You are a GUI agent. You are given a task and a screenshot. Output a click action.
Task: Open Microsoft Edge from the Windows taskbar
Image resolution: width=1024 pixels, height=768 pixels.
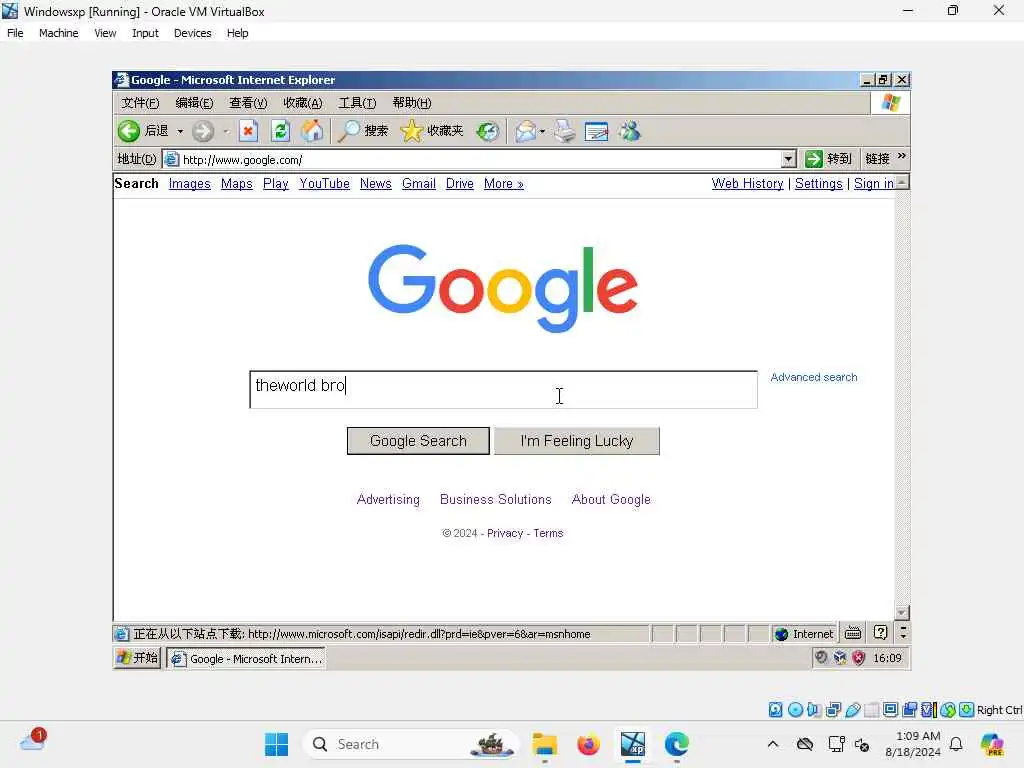tap(677, 744)
